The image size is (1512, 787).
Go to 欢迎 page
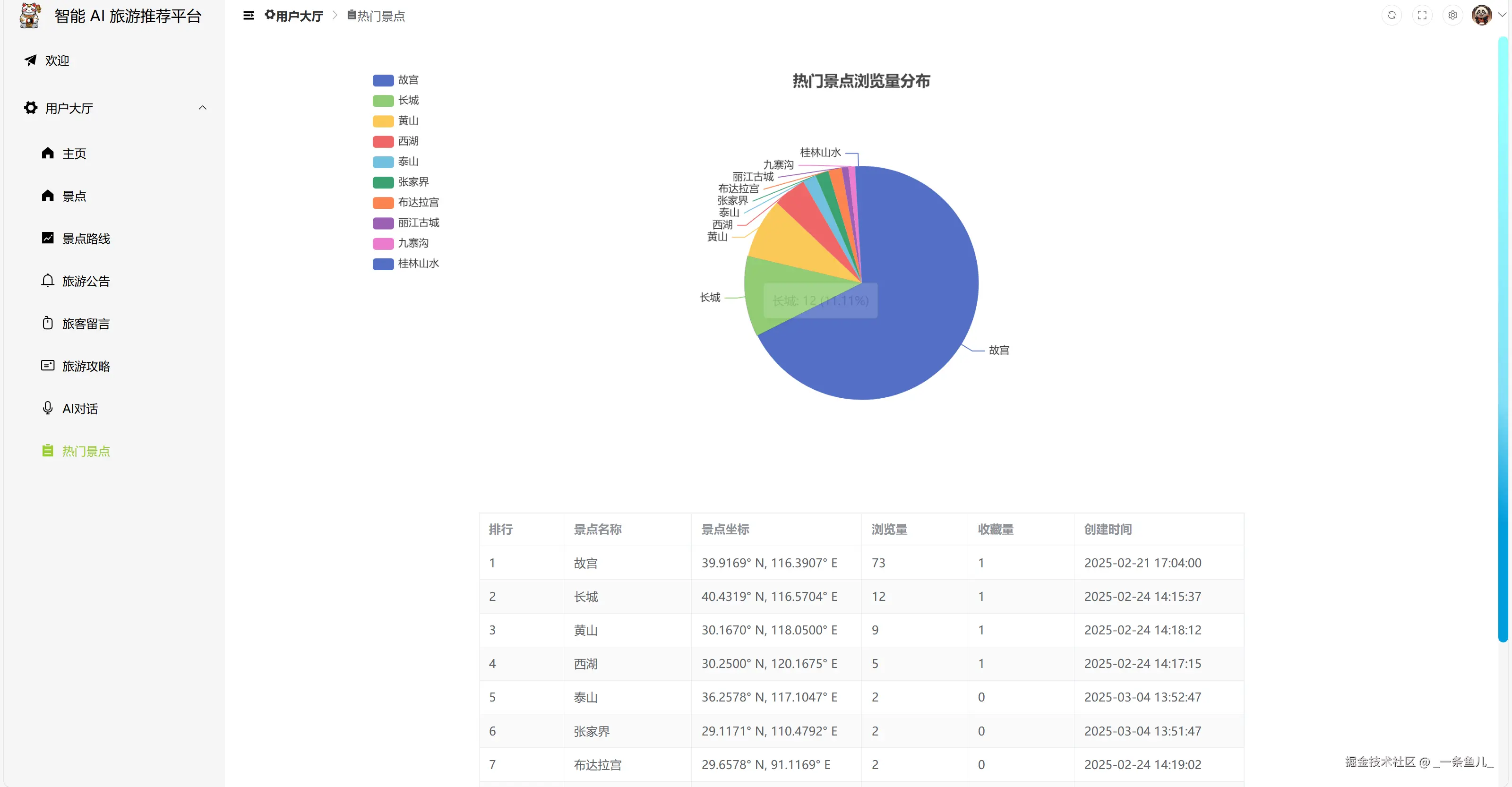(x=57, y=60)
